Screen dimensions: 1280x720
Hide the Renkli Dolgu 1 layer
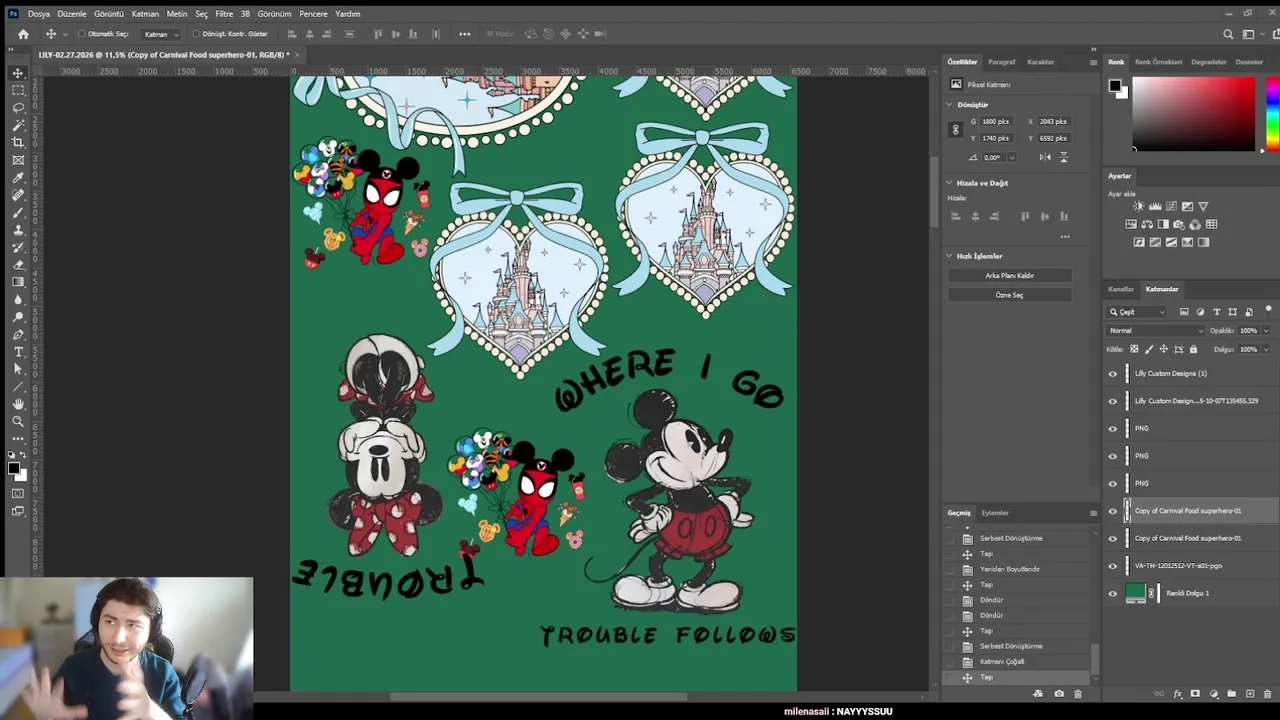1113,593
